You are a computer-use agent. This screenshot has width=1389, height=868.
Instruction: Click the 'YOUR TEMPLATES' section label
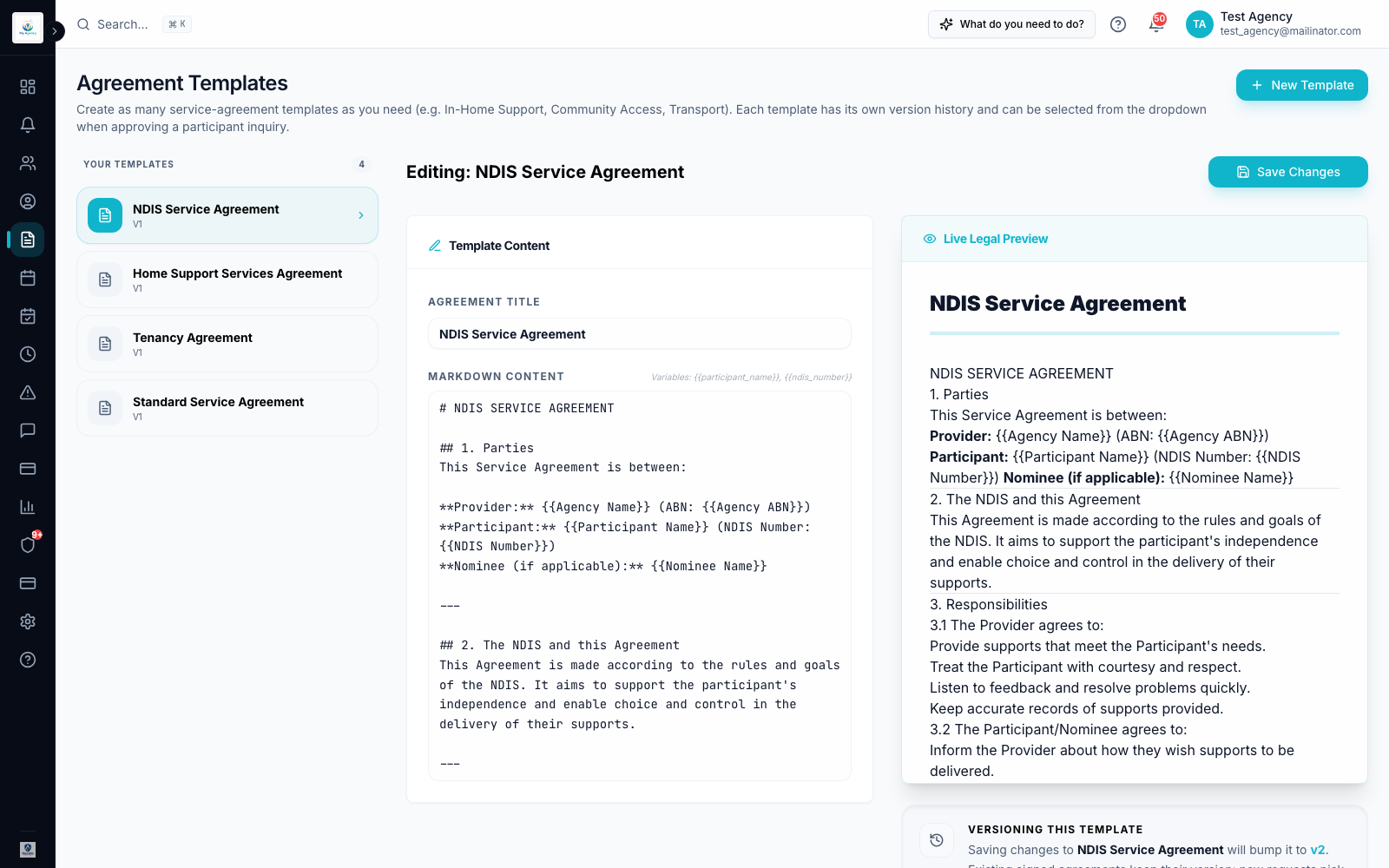(x=128, y=164)
